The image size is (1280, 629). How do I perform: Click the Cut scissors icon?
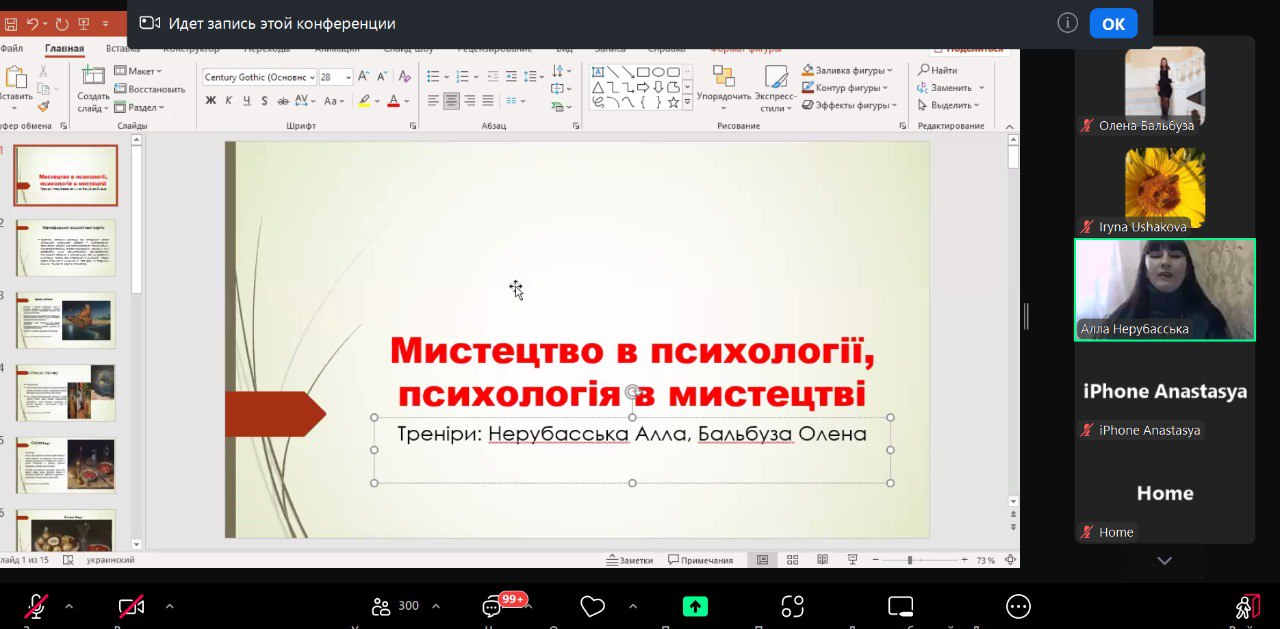point(44,71)
